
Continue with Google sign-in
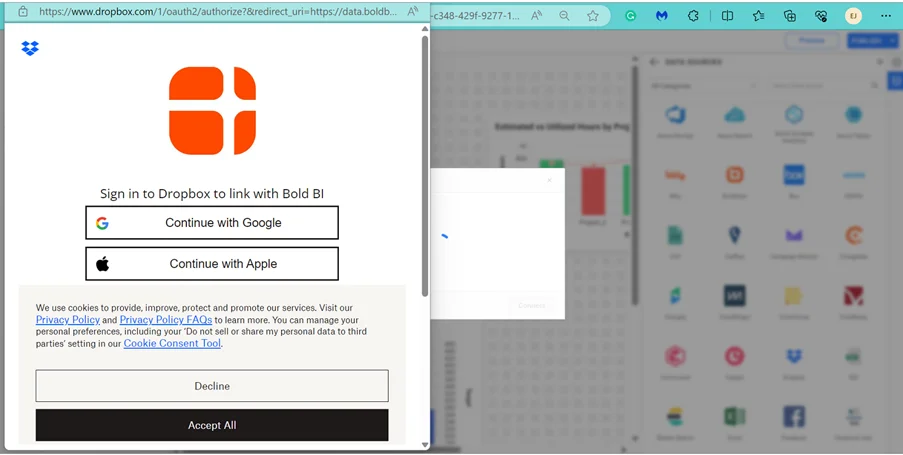212,223
